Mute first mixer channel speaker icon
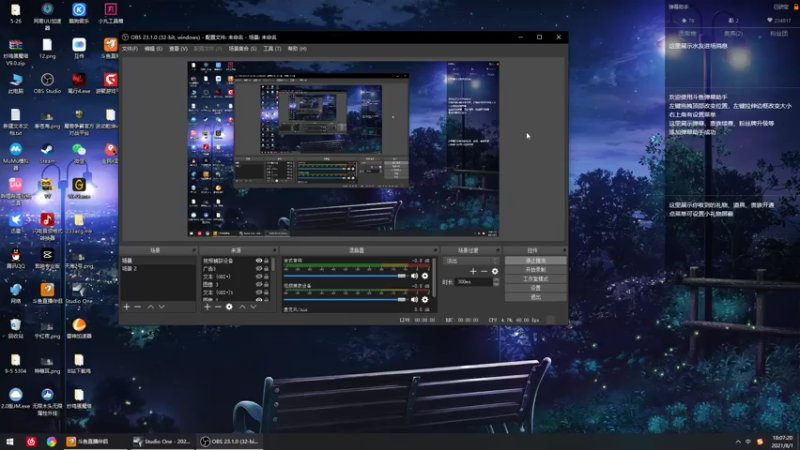Image resolution: width=800 pixels, height=450 pixels. coord(414,276)
